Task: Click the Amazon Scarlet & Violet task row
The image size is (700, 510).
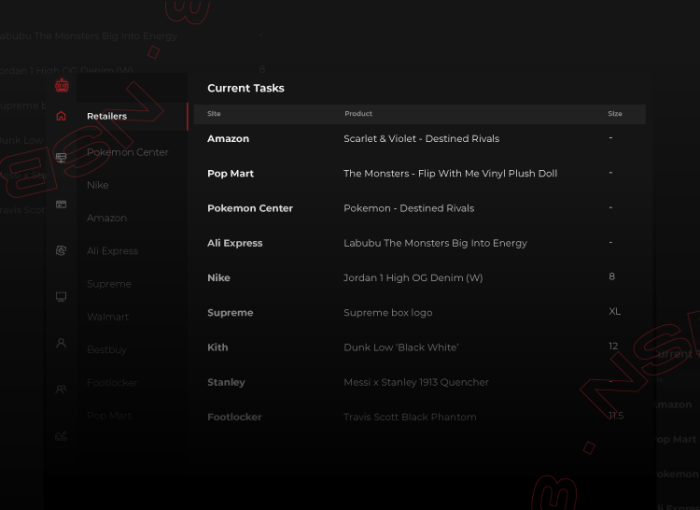Action: tap(420, 139)
